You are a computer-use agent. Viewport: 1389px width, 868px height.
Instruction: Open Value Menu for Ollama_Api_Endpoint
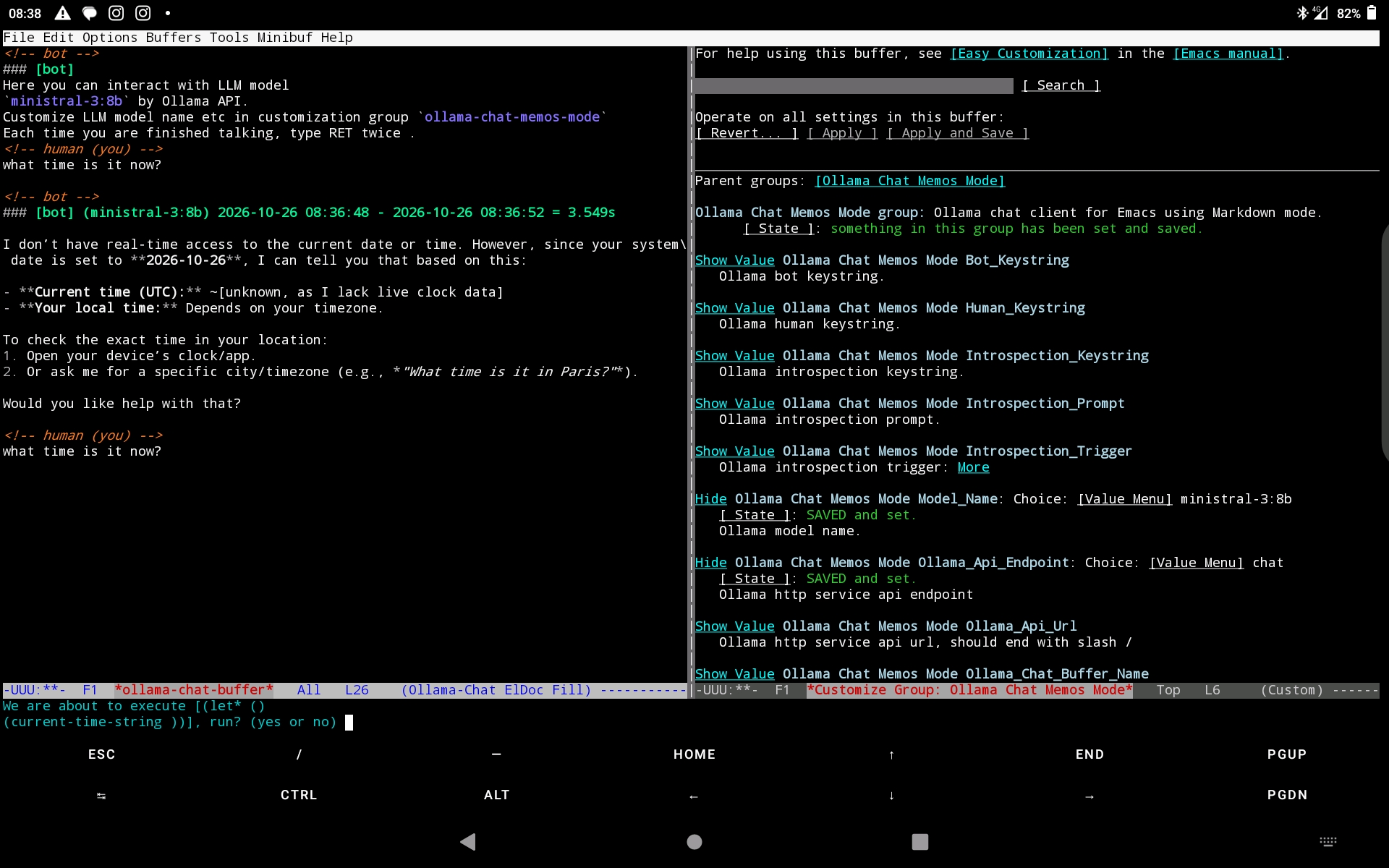point(1196,563)
